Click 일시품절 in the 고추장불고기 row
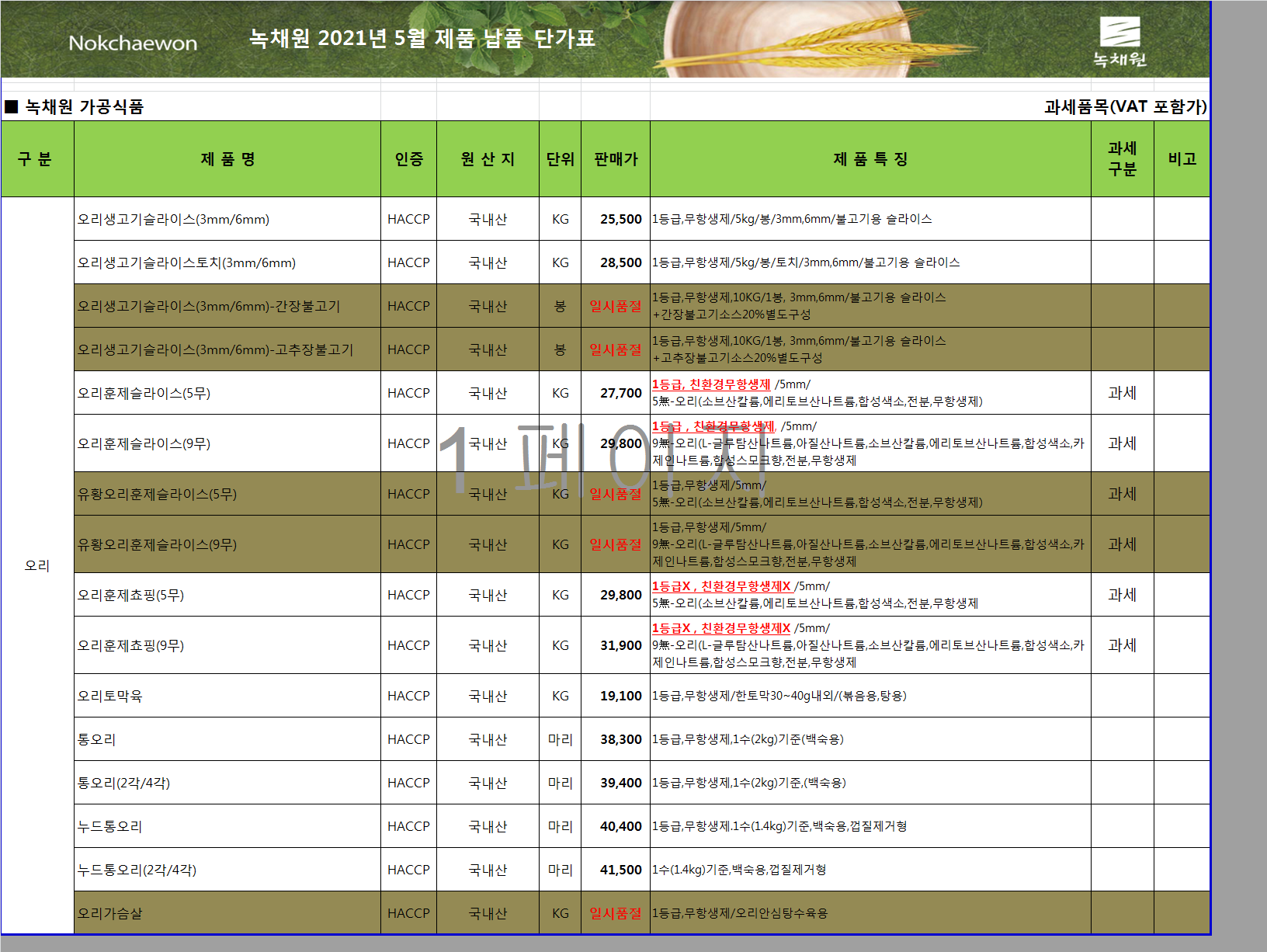 click(616, 350)
